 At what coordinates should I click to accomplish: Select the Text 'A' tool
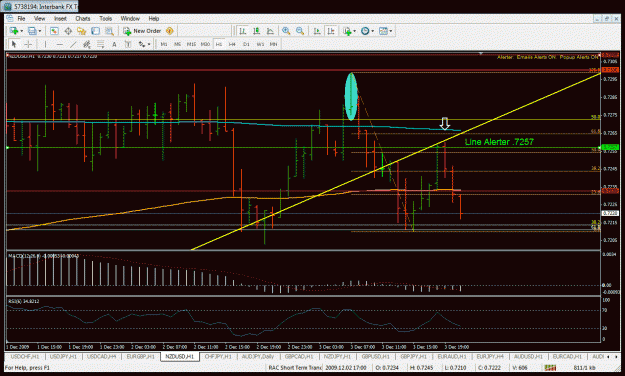click(x=114, y=44)
